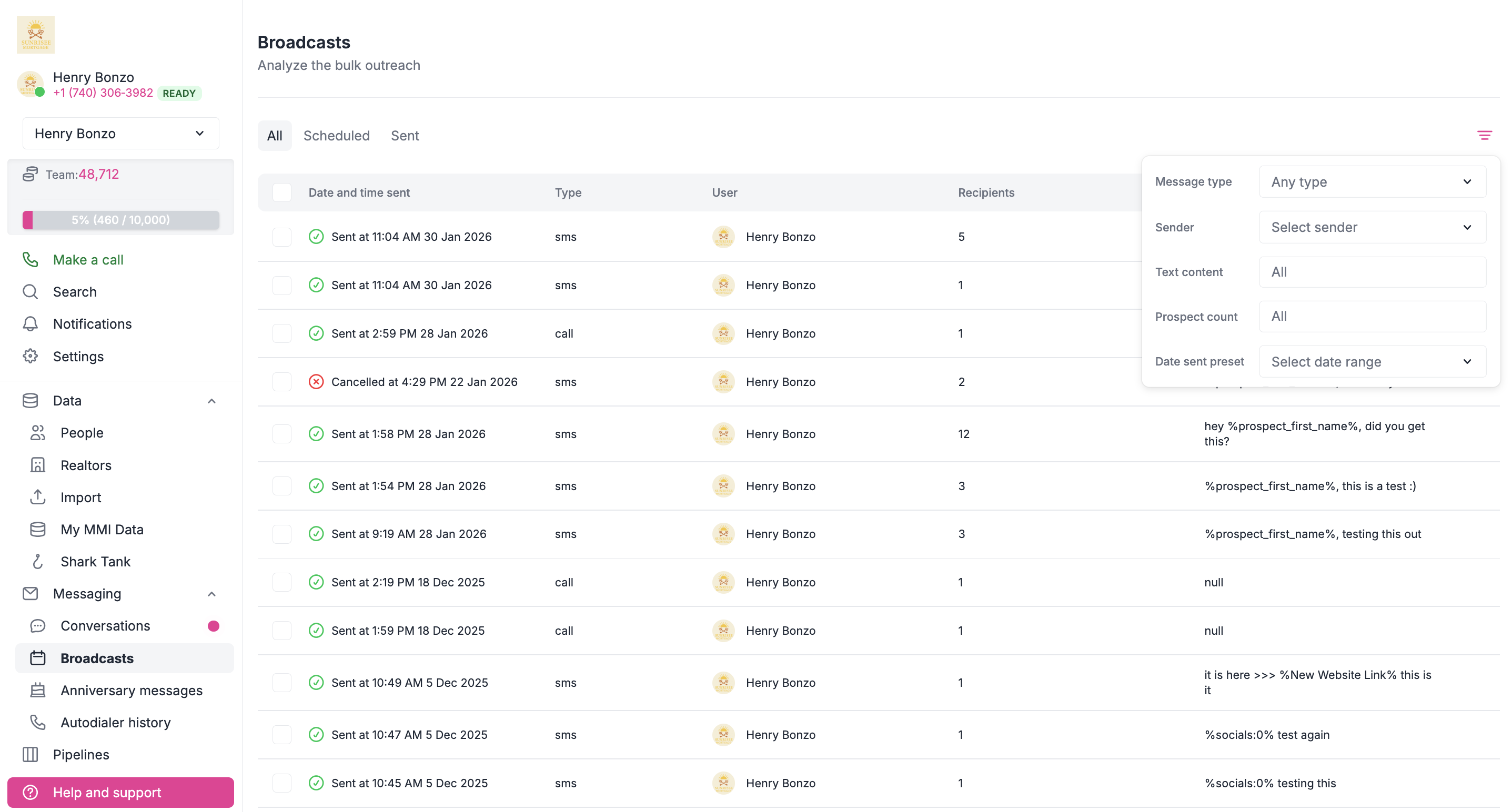Click the READY status badge

179,93
